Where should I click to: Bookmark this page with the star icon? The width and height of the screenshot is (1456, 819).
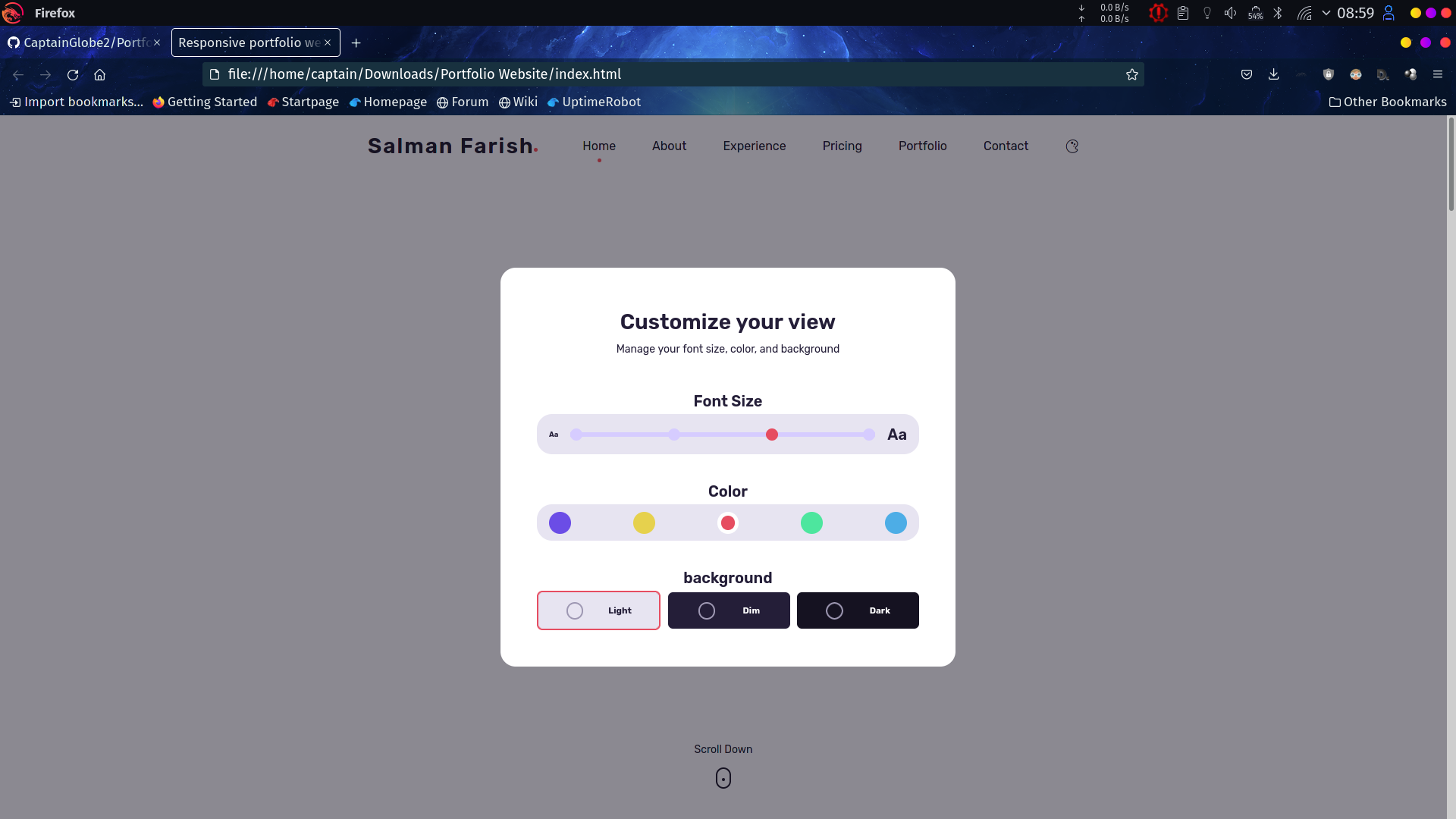[x=1131, y=74]
